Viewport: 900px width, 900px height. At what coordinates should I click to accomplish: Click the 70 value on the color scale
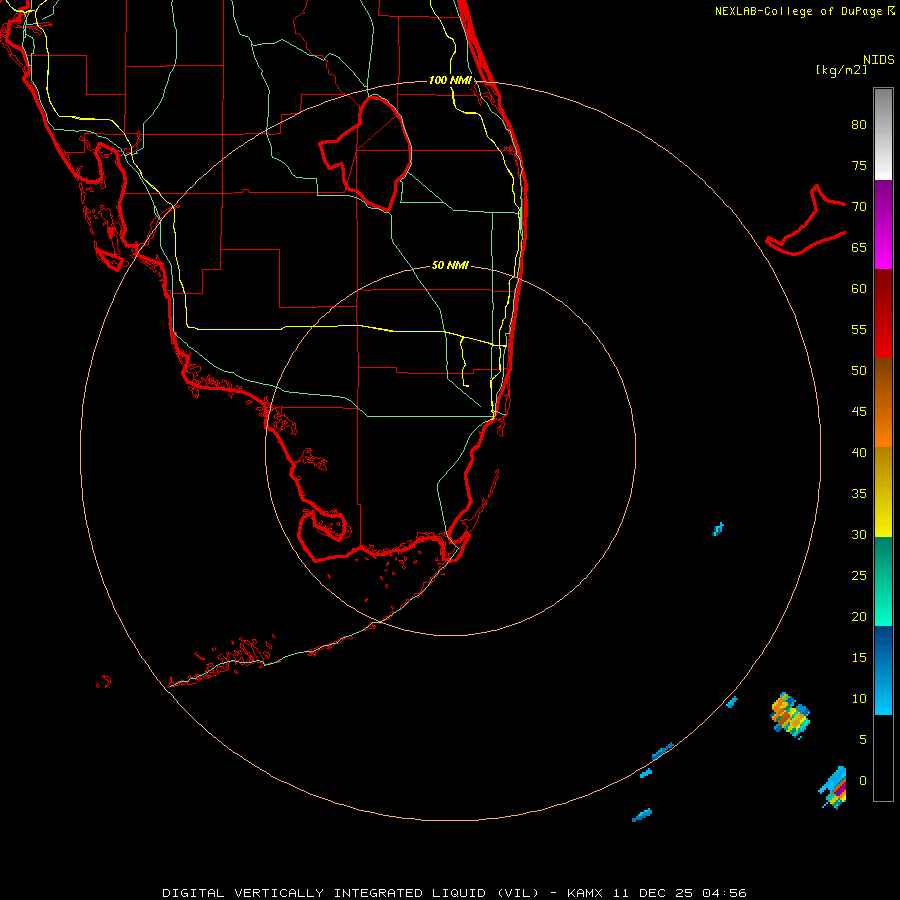(x=859, y=207)
